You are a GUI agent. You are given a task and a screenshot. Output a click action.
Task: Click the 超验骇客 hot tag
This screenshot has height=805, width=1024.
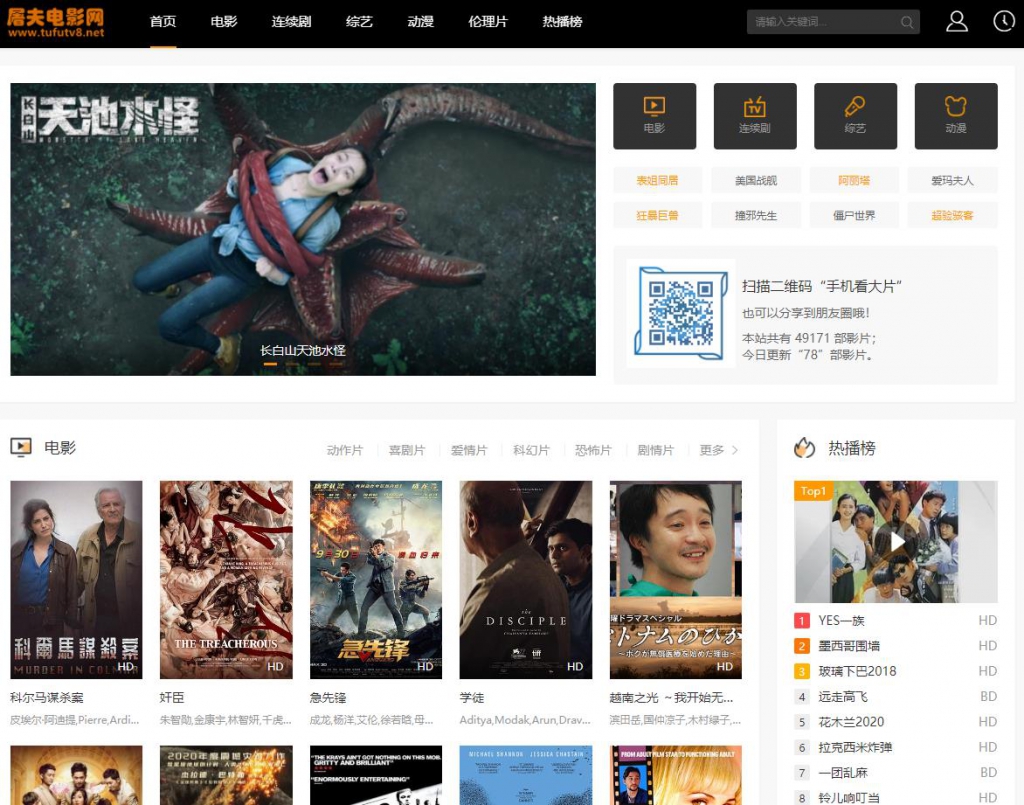click(x=952, y=215)
